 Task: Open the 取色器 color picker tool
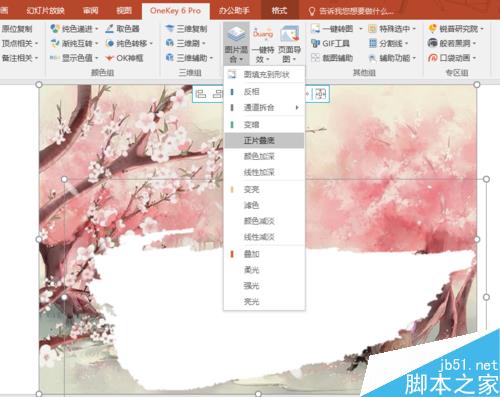(x=122, y=29)
